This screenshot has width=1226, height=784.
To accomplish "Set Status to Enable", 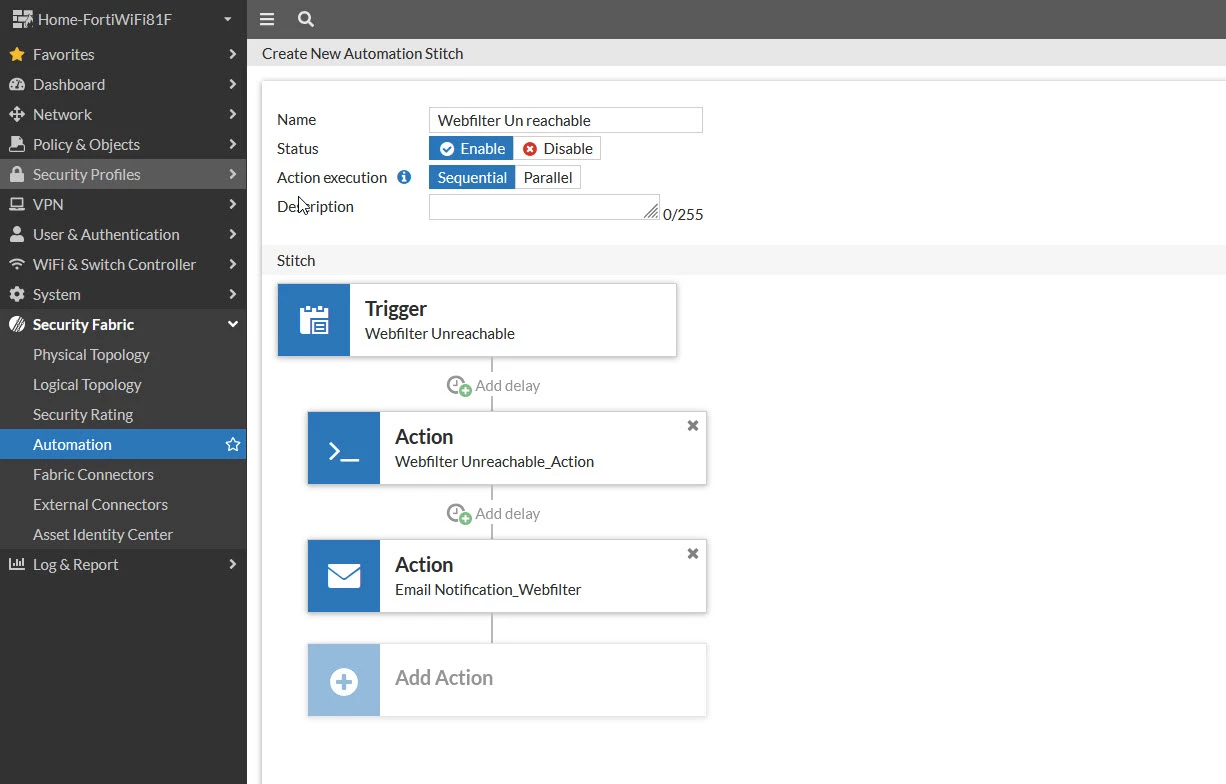I will click(x=471, y=148).
